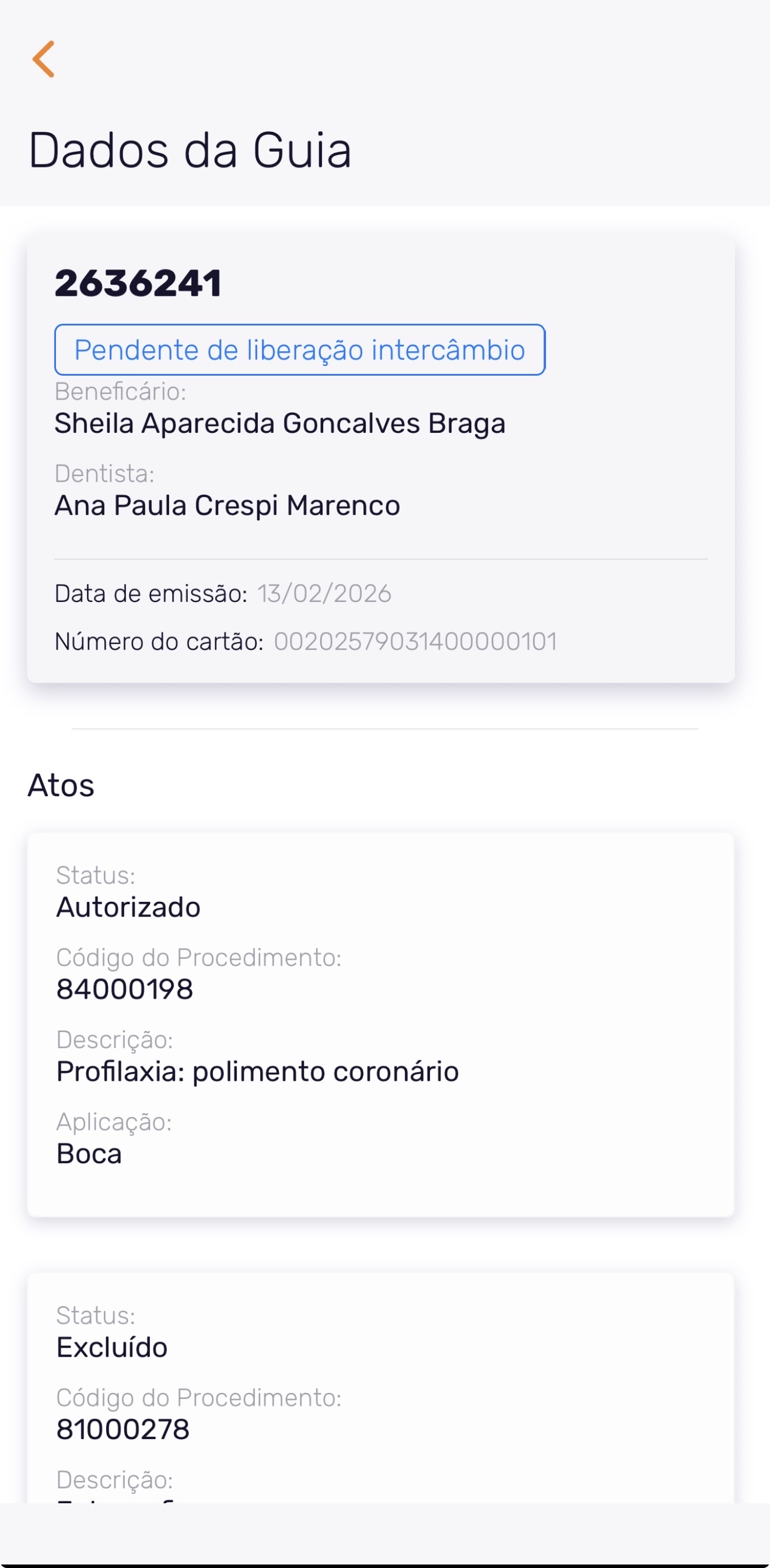Tap the 'Dados da Guia' page title

point(190,150)
